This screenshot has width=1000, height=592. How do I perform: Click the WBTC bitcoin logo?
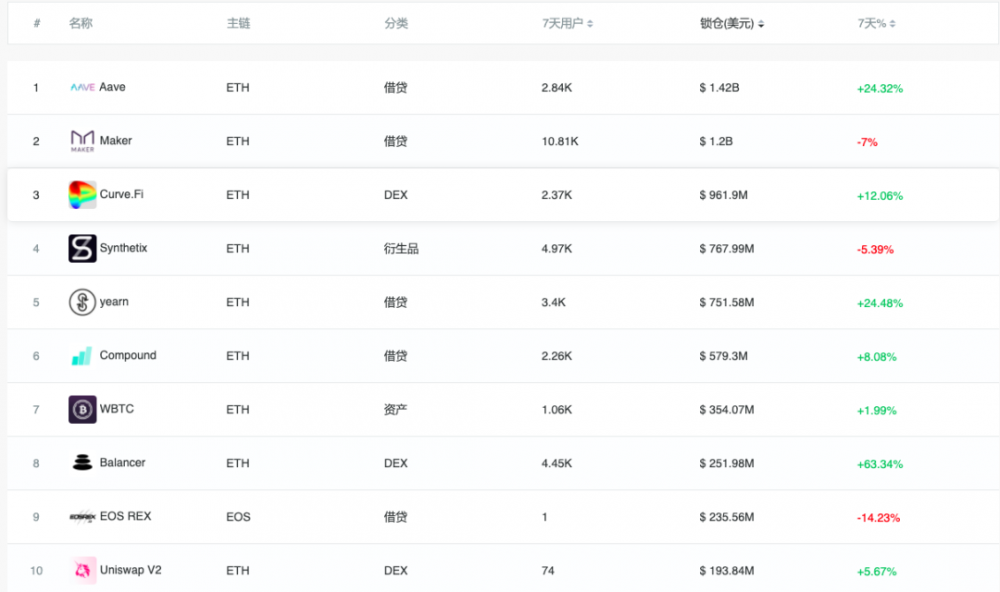pyautogui.click(x=81, y=409)
